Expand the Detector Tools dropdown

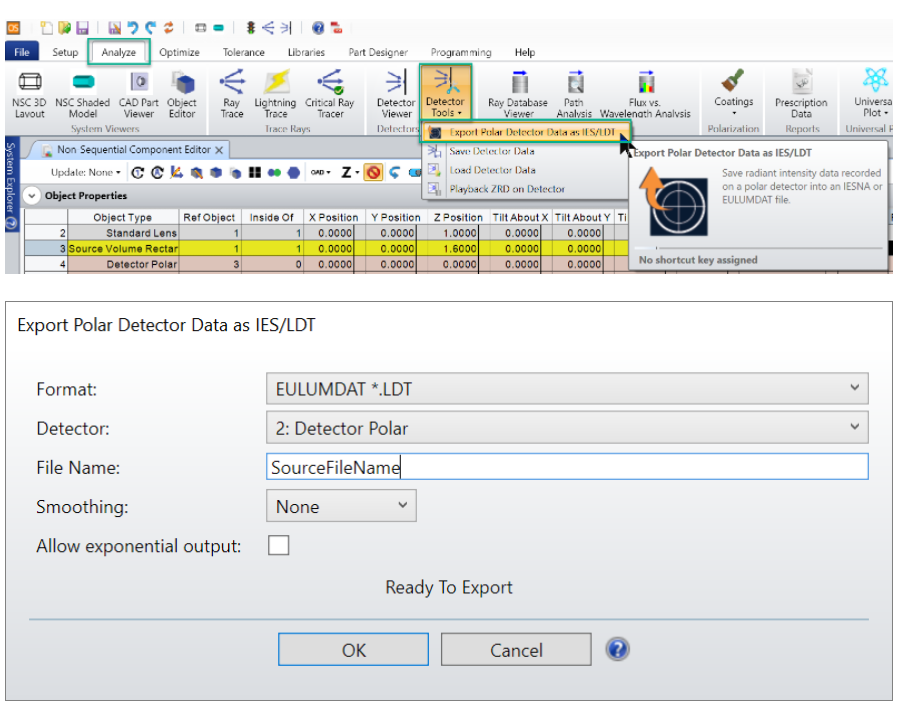coord(445,93)
